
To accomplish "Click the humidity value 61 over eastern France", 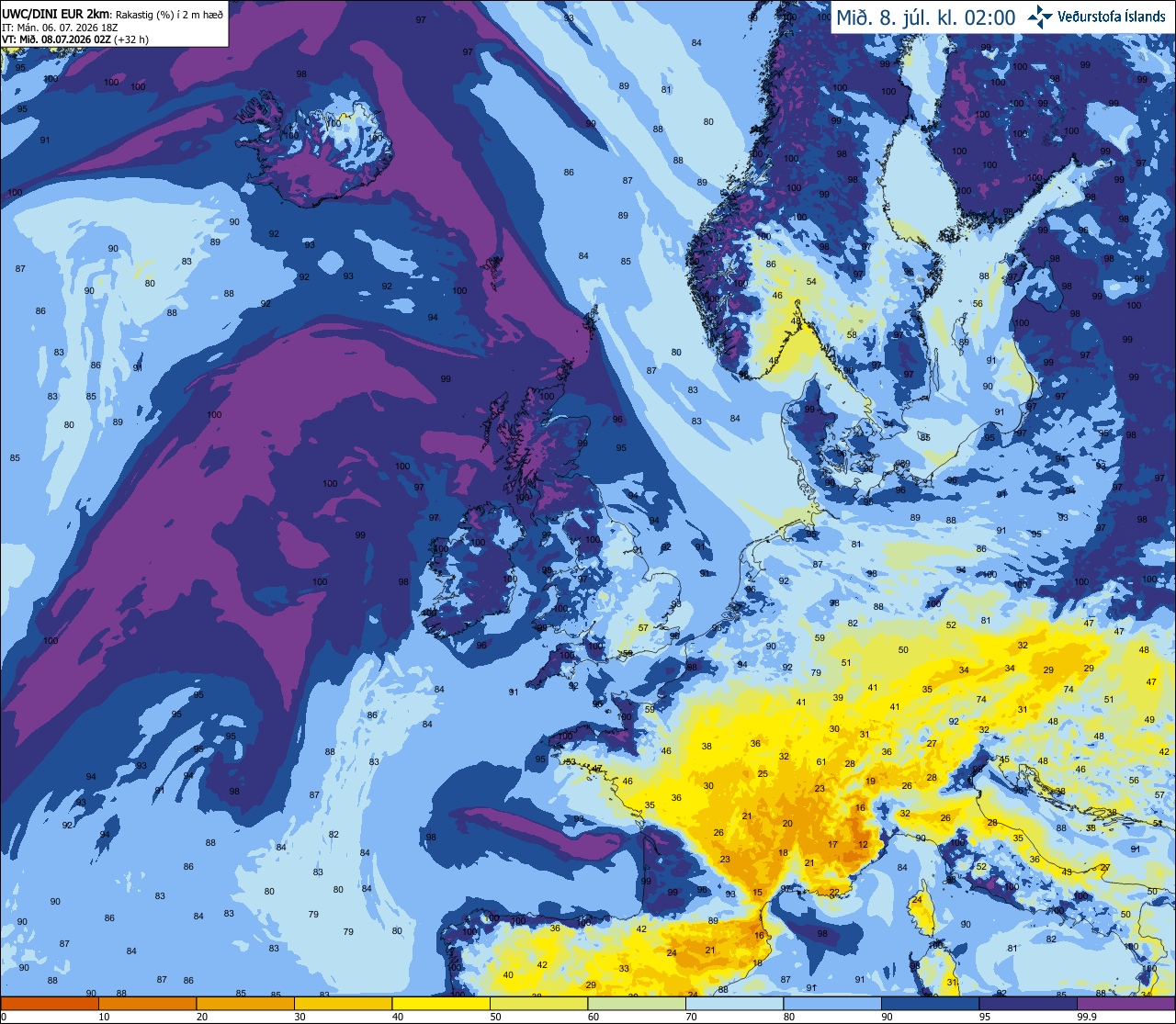I will click(821, 762).
